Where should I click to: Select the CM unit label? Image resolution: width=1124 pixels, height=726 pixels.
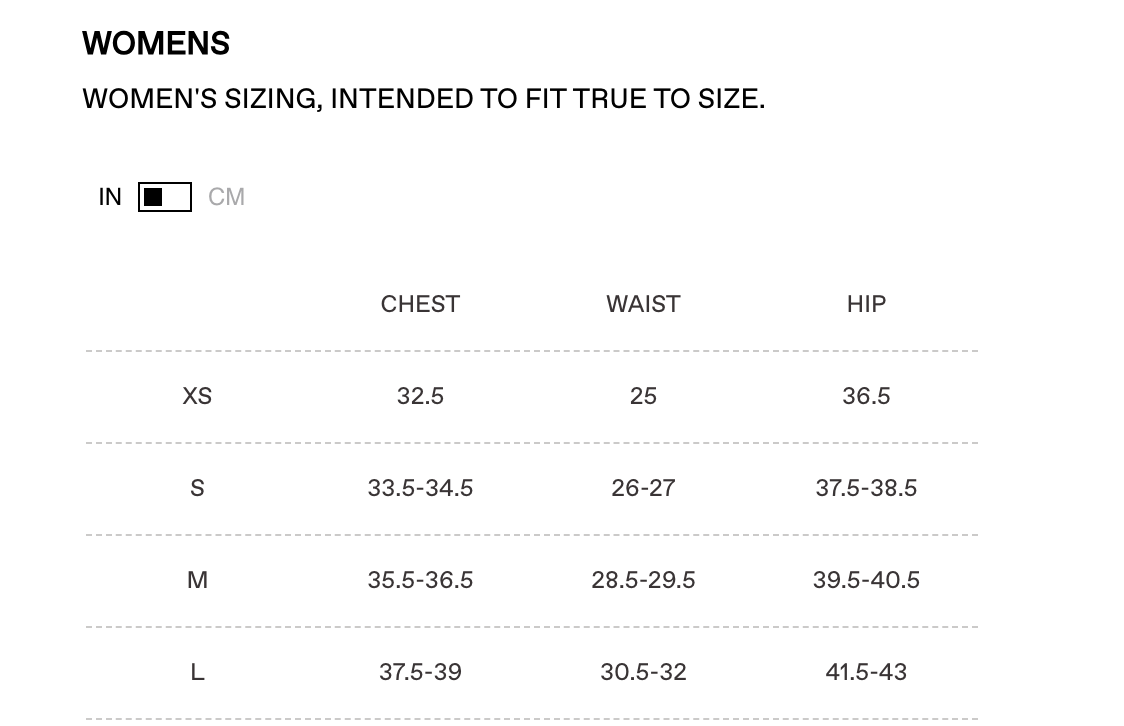pos(226,197)
